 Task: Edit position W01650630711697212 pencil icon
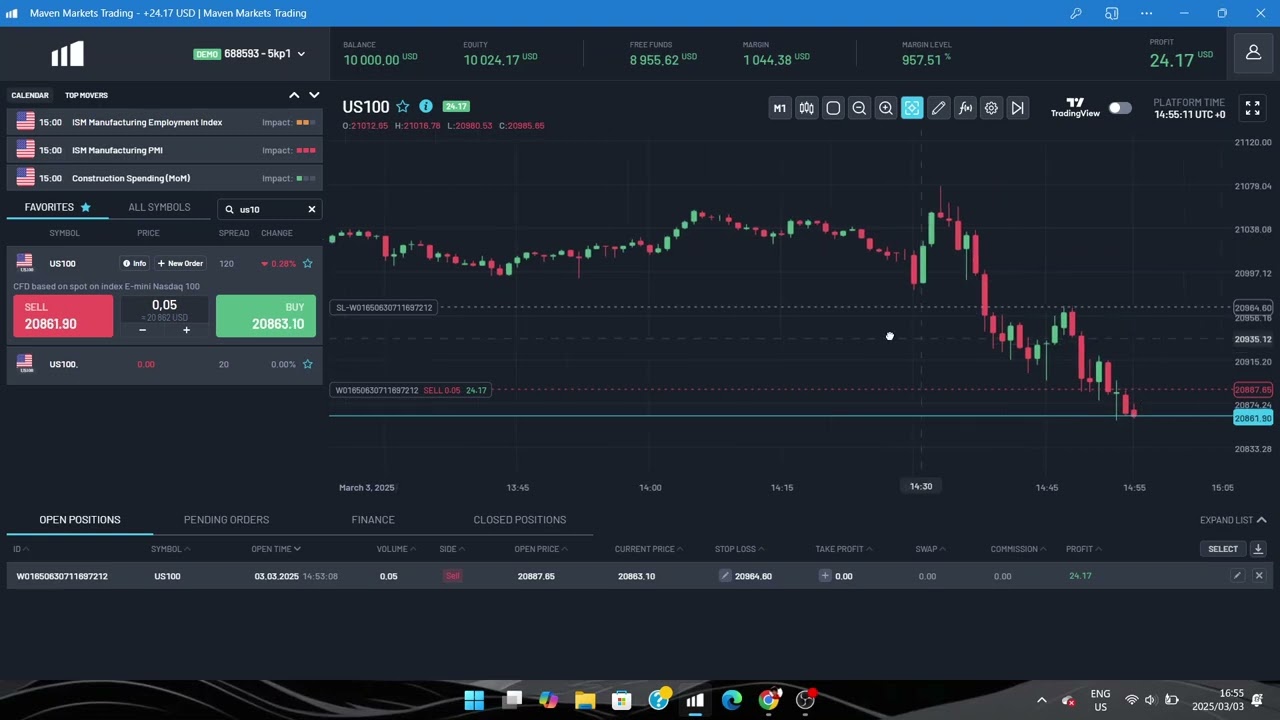click(x=1237, y=576)
